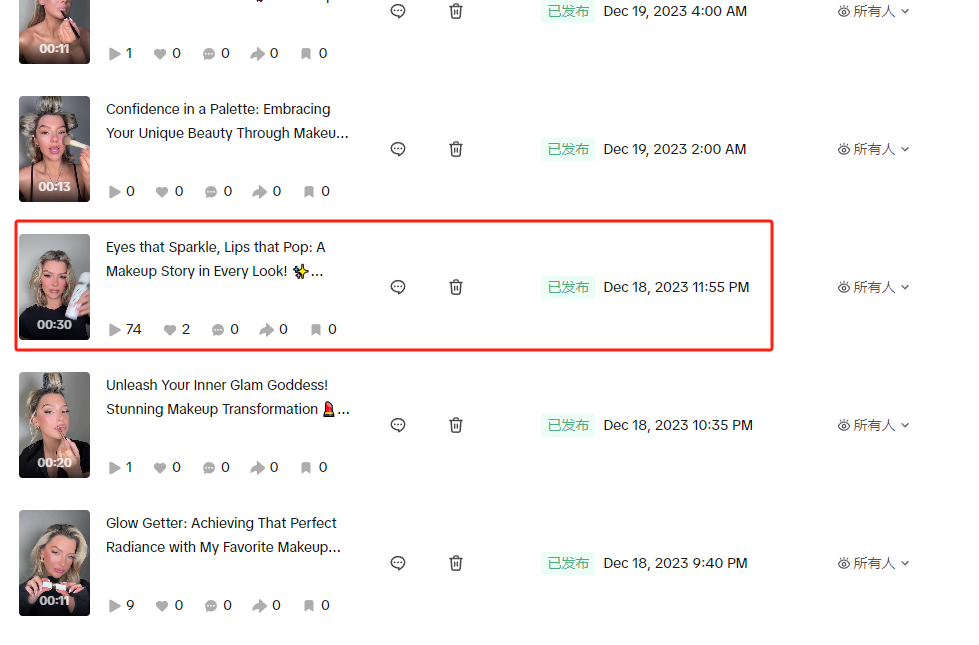Delete the 'Glow Getter' video
Image resolution: width=979 pixels, height=645 pixels.
[456, 563]
